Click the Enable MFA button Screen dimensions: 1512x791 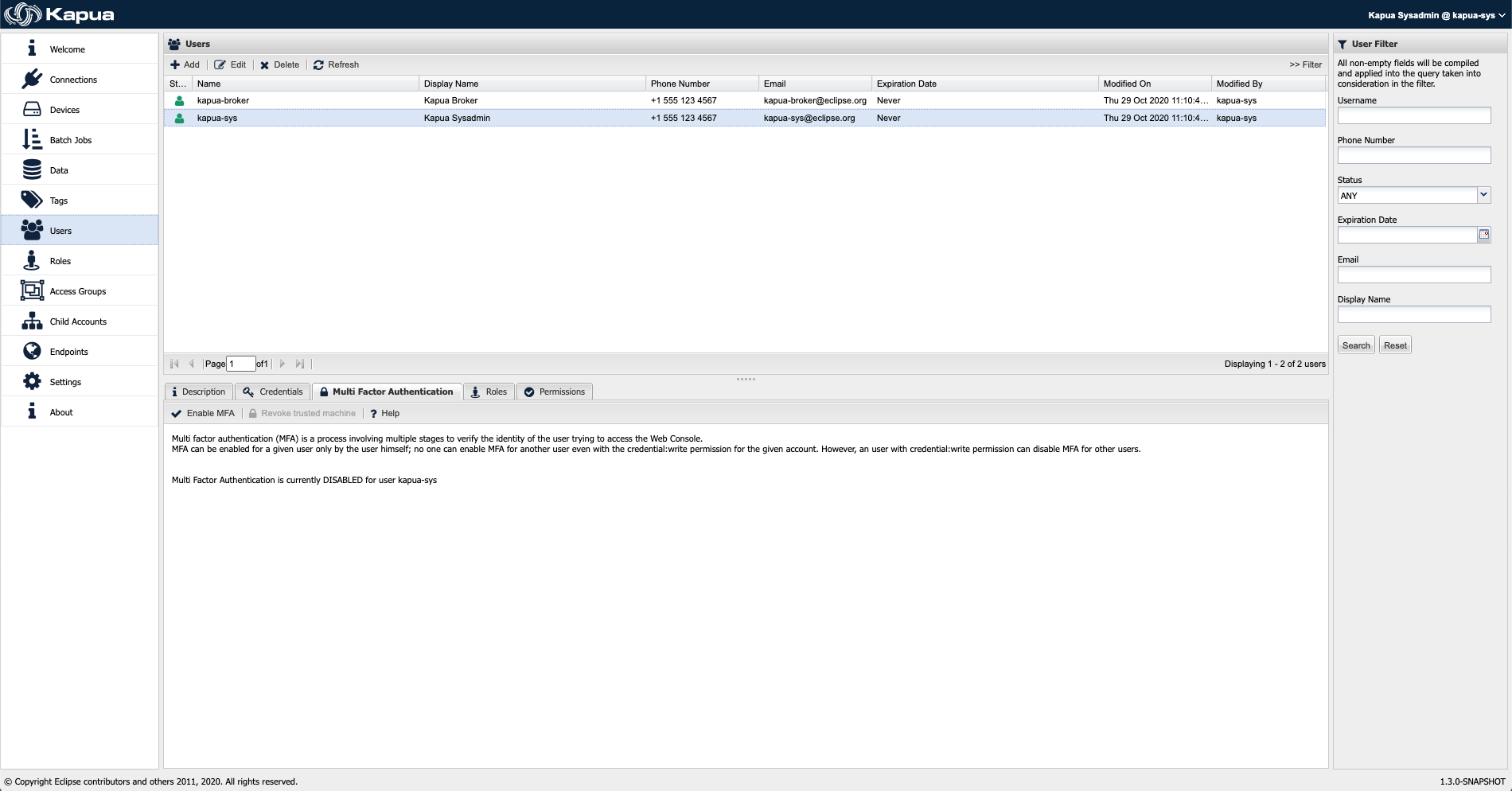(x=204, y=413)
